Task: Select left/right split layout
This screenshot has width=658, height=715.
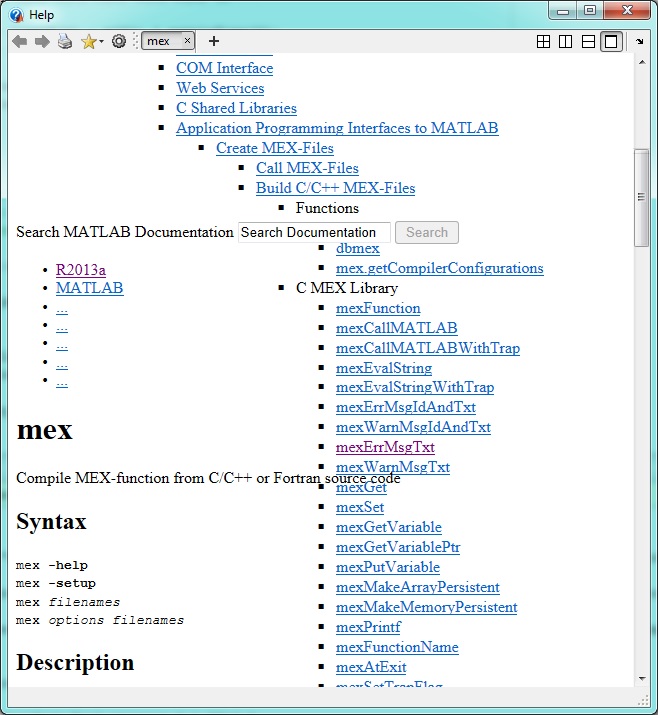Action: click(x=566, y=41)
